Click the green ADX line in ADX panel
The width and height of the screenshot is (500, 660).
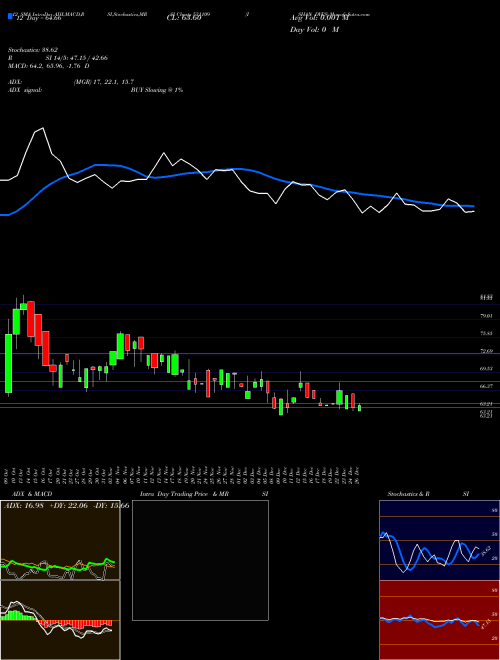58,565
